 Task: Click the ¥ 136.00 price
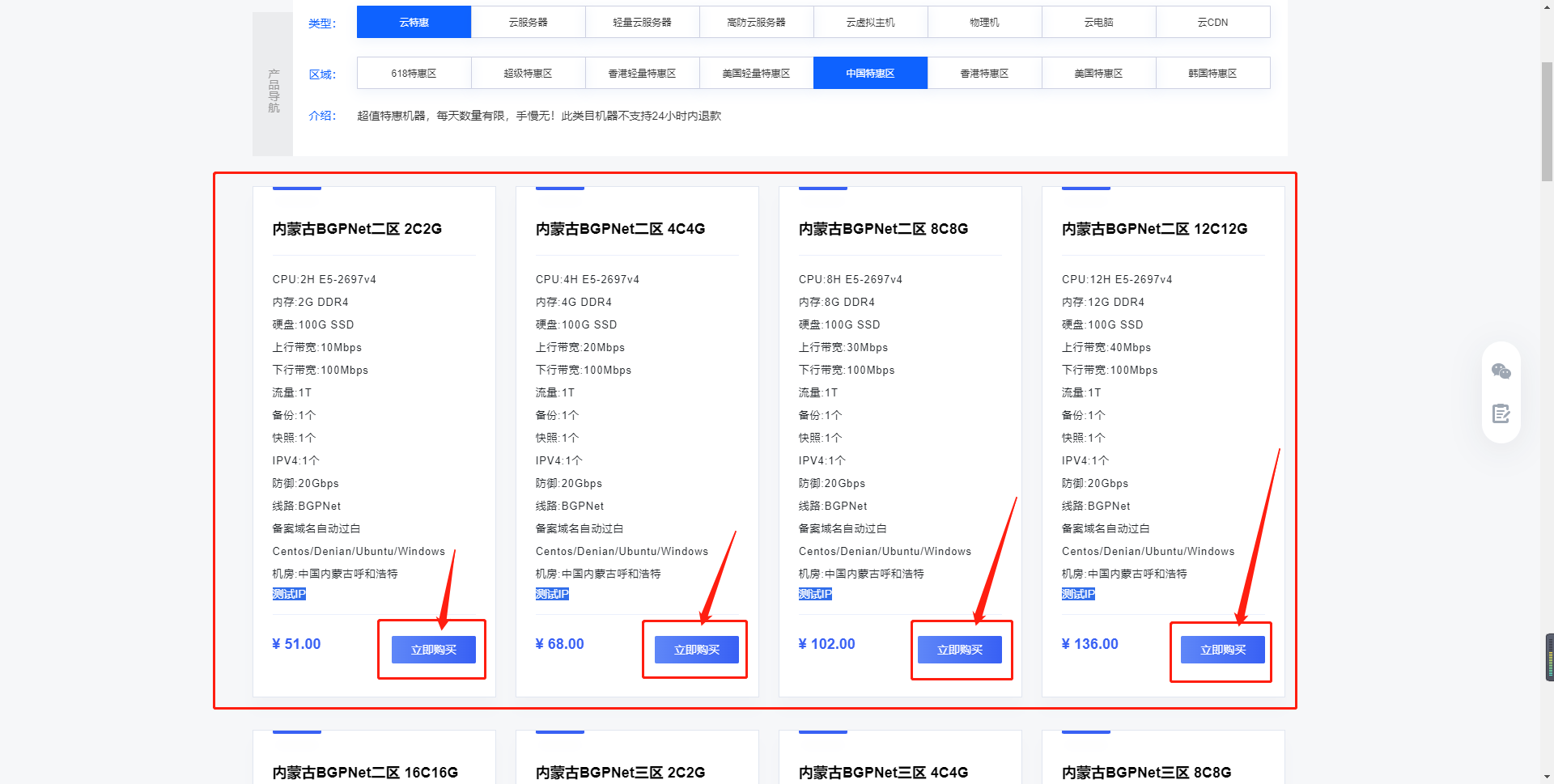coord(1089,644)
